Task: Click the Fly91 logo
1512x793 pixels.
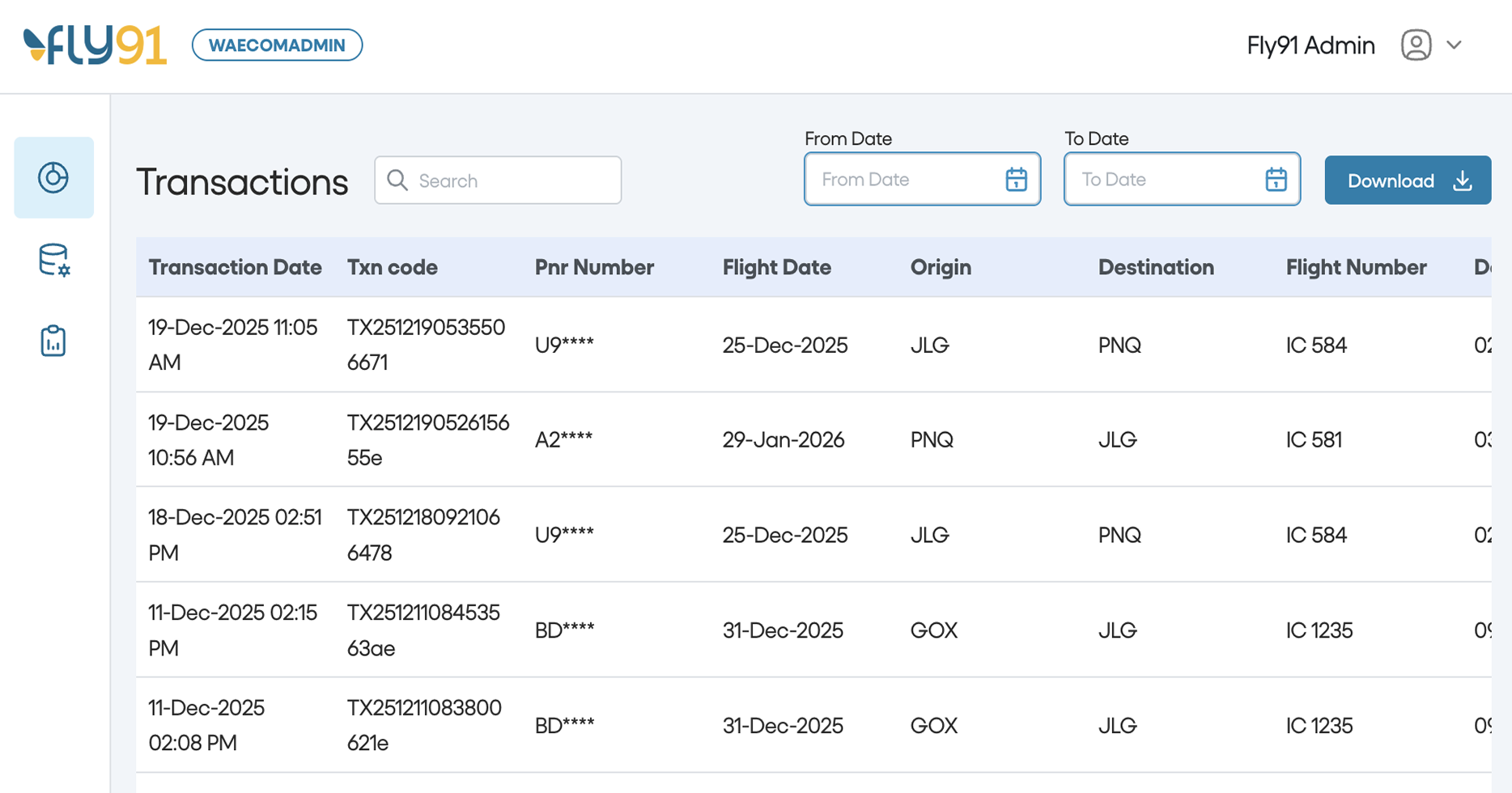Action: point(95,45)
